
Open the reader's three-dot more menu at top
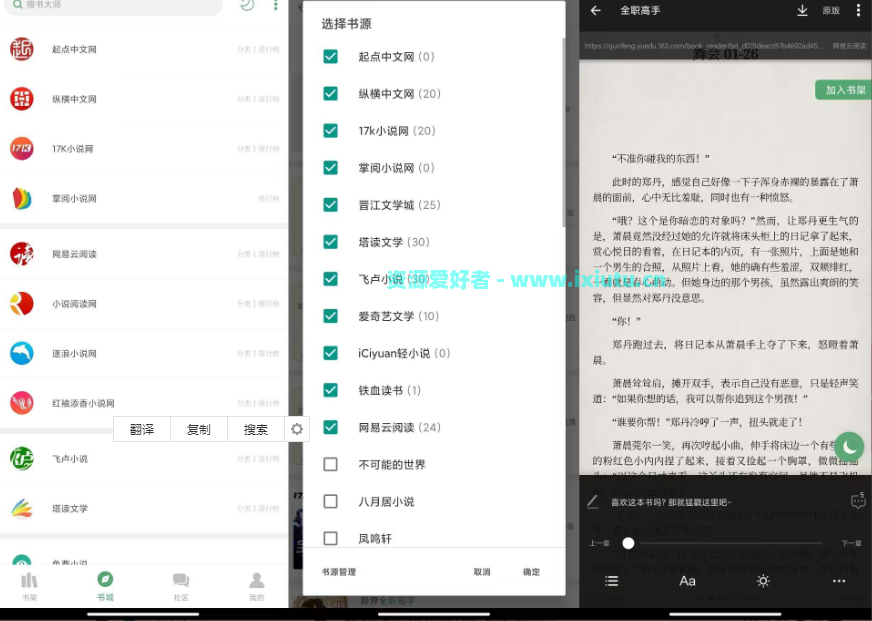(858, 10)
